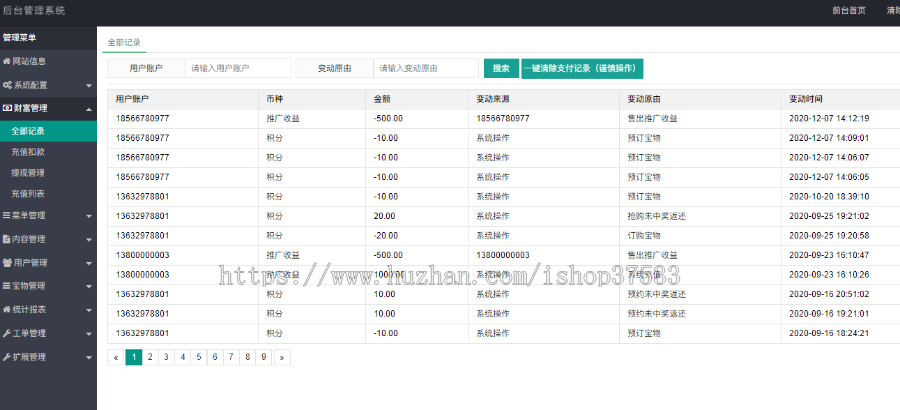Image resolution: width=900 pixels, height=410 pixels.
Task: Go to pagination page 8
Action: 247,357
